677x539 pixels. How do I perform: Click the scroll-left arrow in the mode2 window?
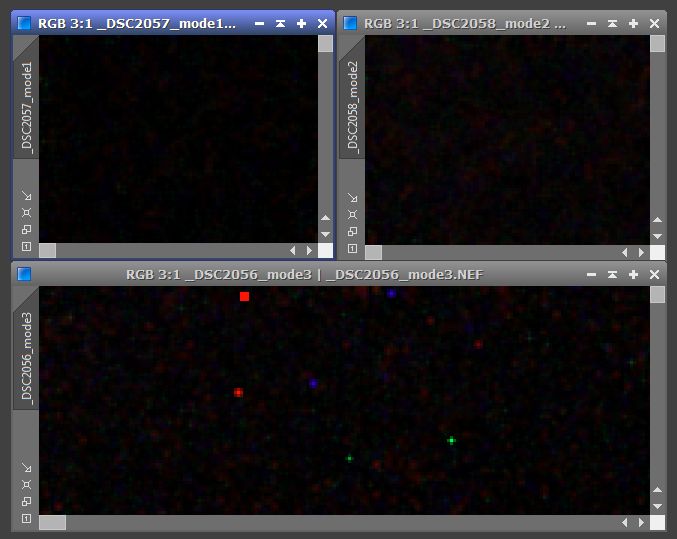coord(625,253)
